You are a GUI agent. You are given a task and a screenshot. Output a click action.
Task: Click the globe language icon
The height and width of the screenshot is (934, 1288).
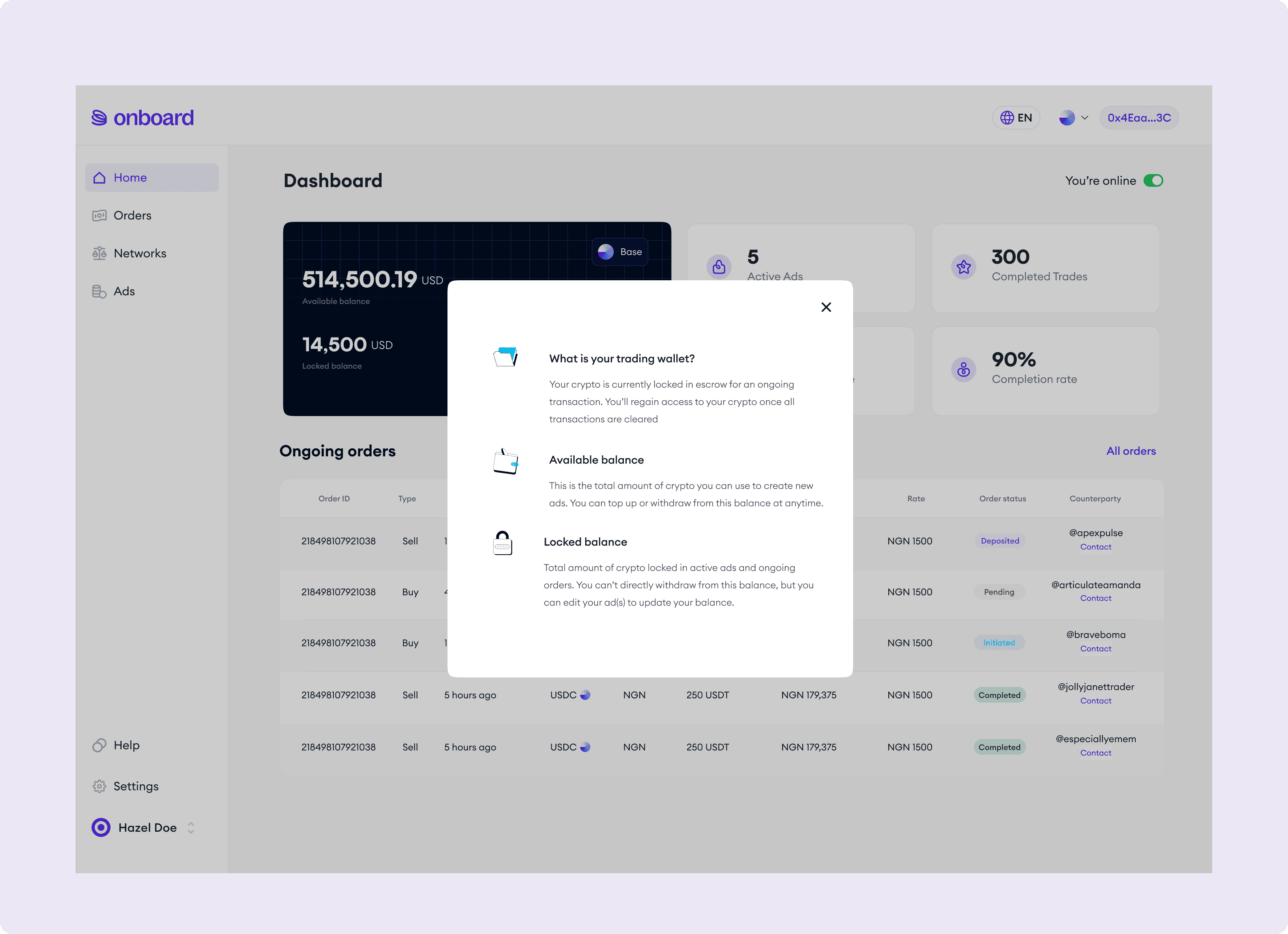point(1007,118)
